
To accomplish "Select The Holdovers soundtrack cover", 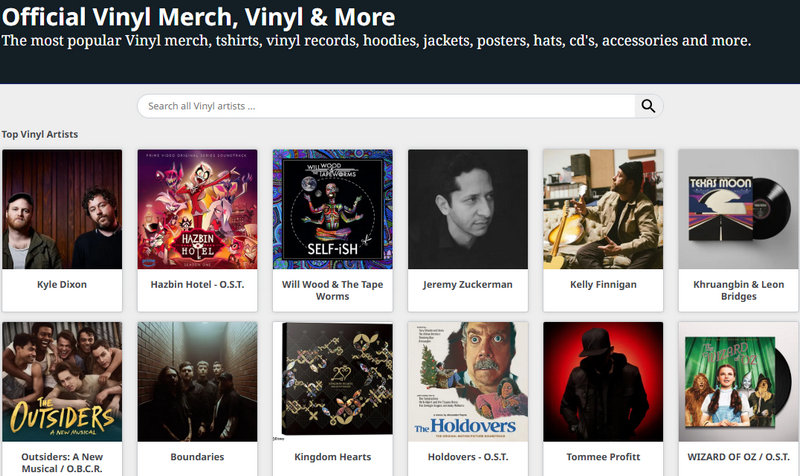I will (x=468, y=381).
